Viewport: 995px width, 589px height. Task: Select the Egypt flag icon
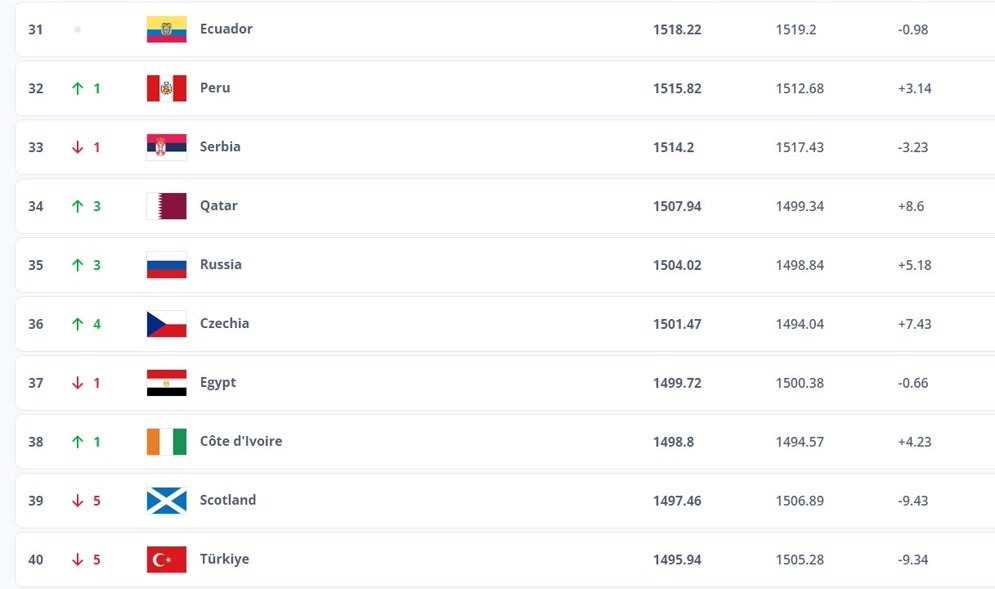click(166, 383)
